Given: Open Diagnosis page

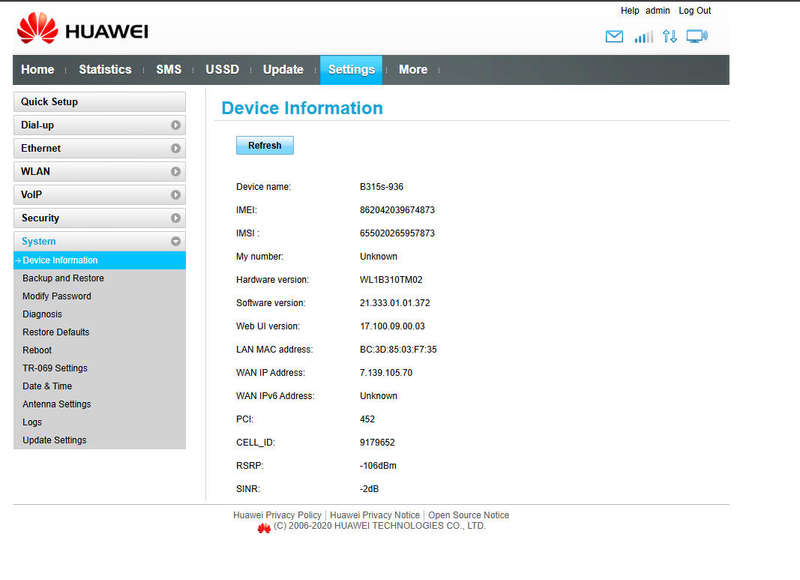Looking at the screenshot, I should (x=42, y=314).
